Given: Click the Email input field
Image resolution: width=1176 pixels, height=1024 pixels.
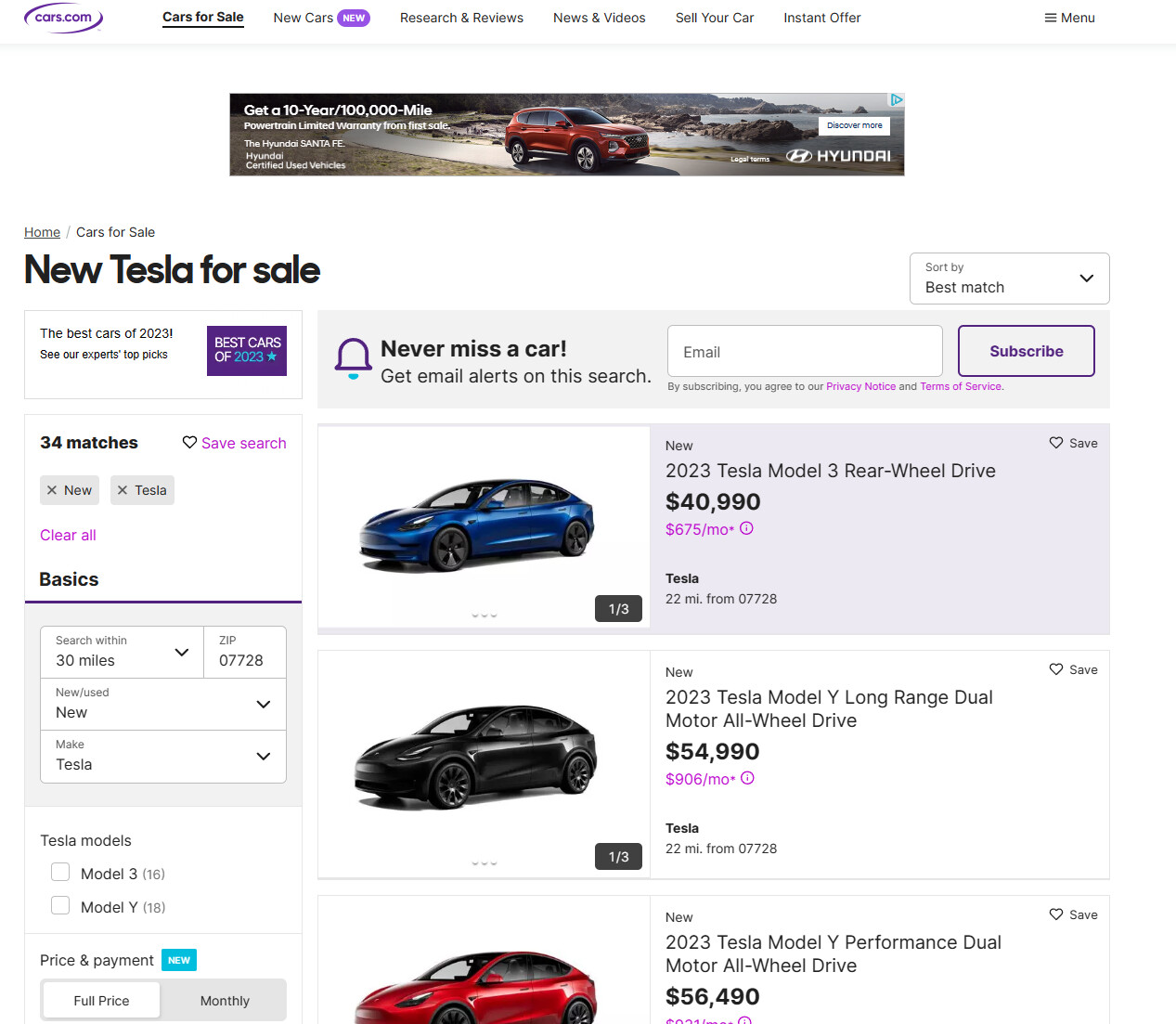Looking at the screenshot, I should (805, 351).
